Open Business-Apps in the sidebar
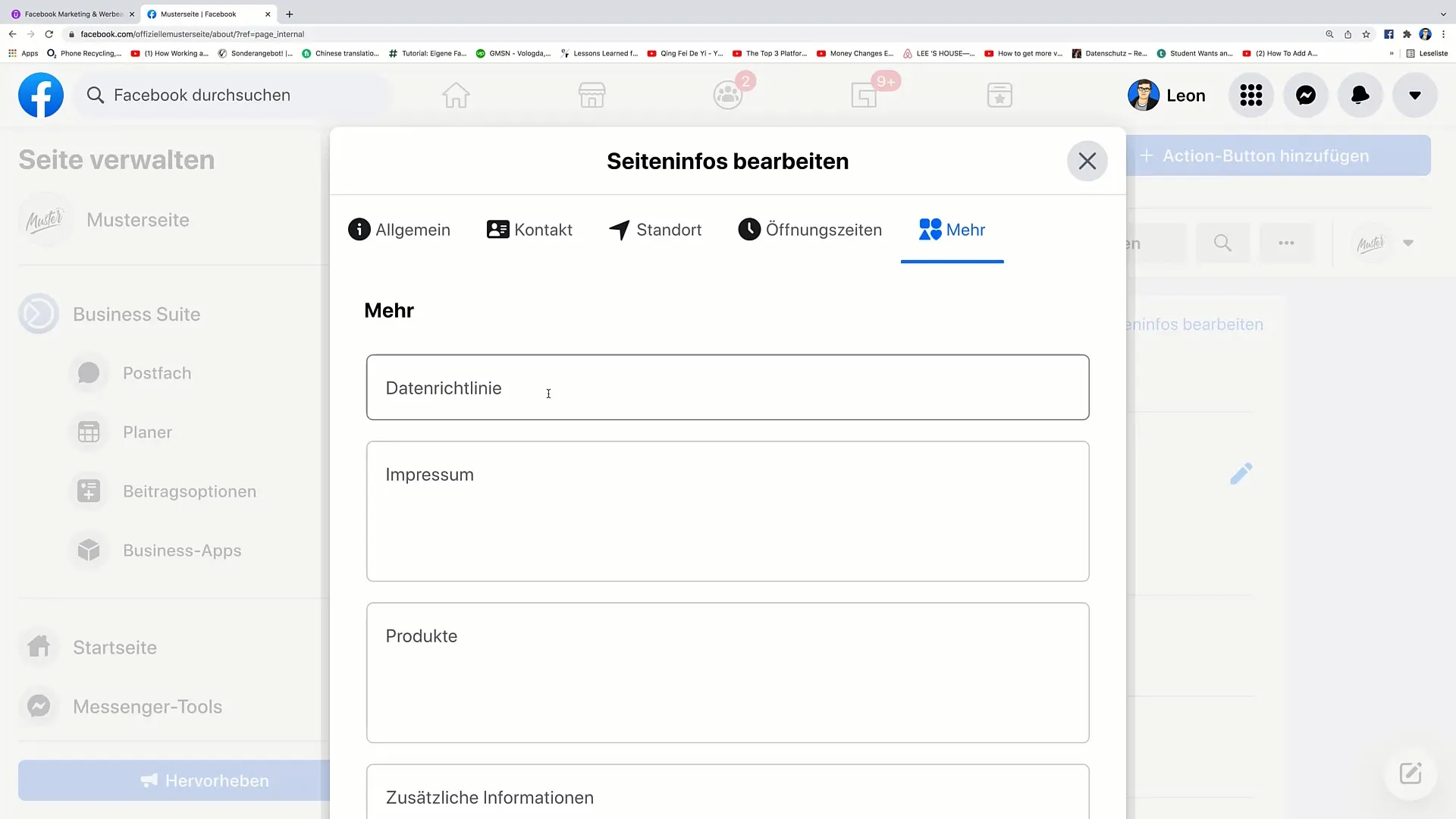1456x819 pixels. [182, 551]
